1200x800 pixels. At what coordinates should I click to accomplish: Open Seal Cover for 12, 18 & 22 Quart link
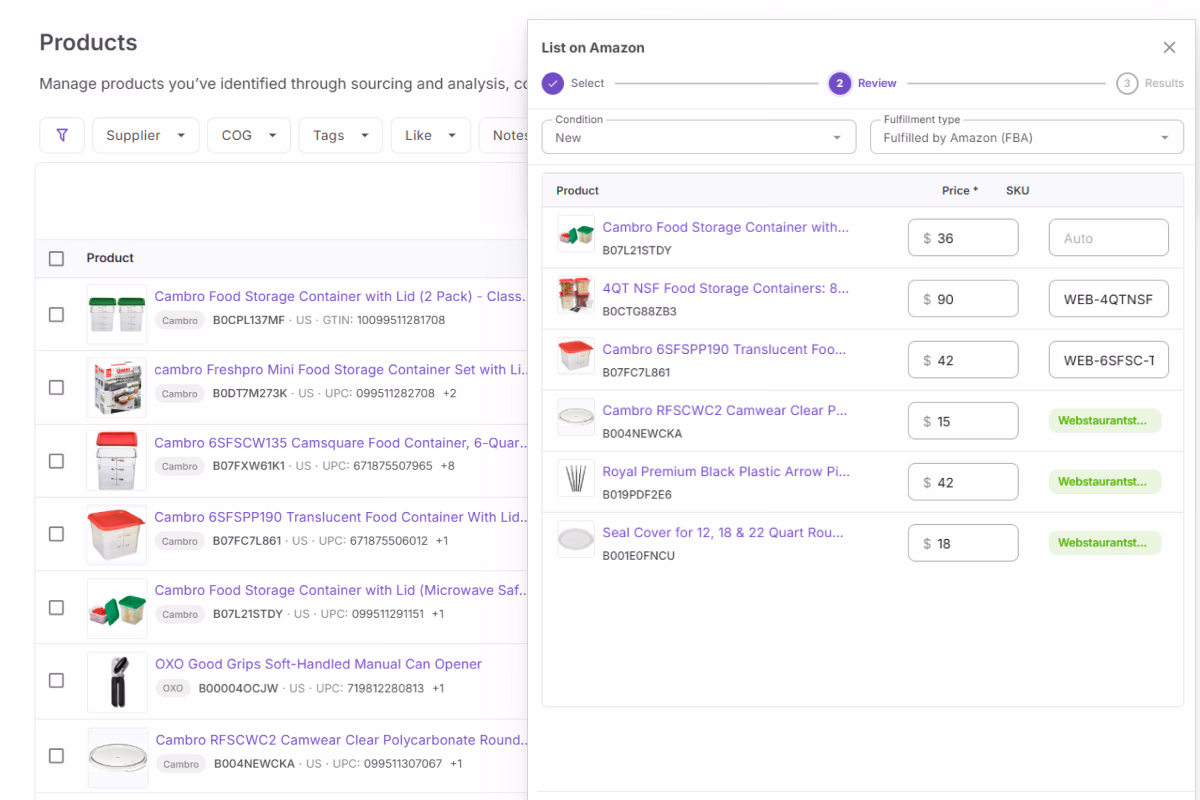[722, 532]
